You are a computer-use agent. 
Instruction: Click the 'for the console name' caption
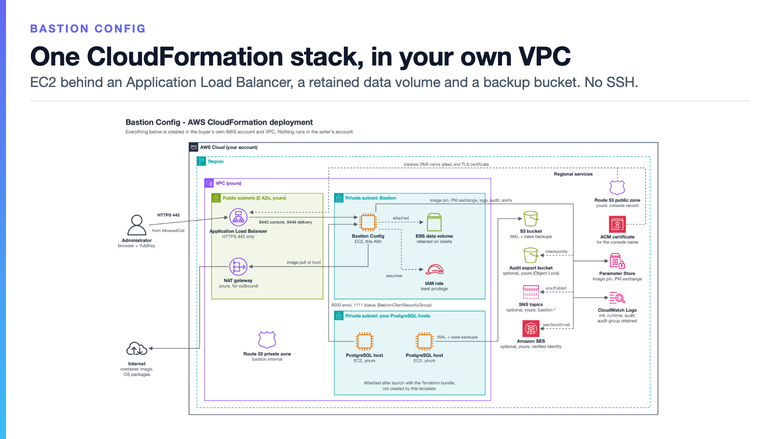point(617,242)
